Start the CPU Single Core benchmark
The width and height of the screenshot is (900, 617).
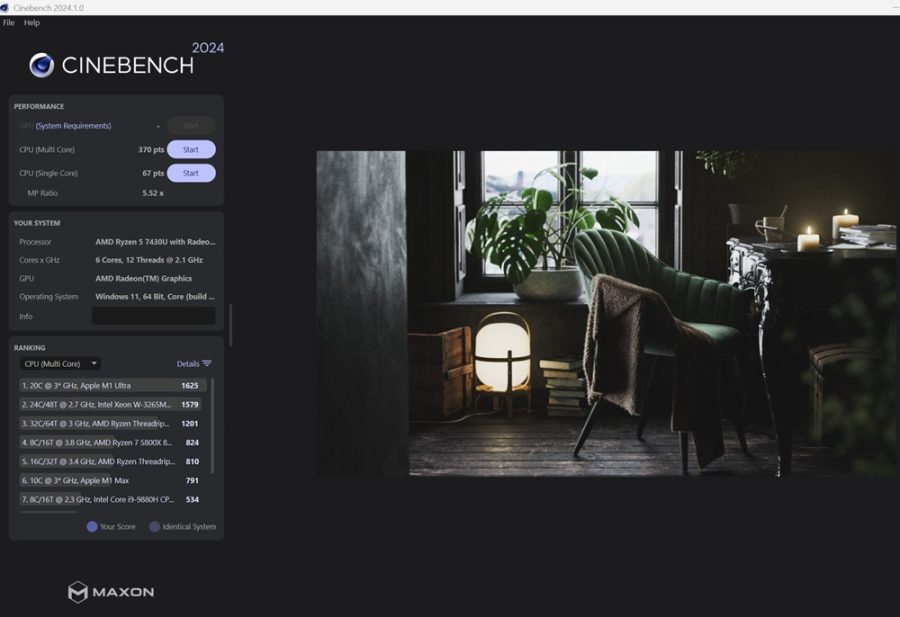pyautogui.click(x=191, y=173)
